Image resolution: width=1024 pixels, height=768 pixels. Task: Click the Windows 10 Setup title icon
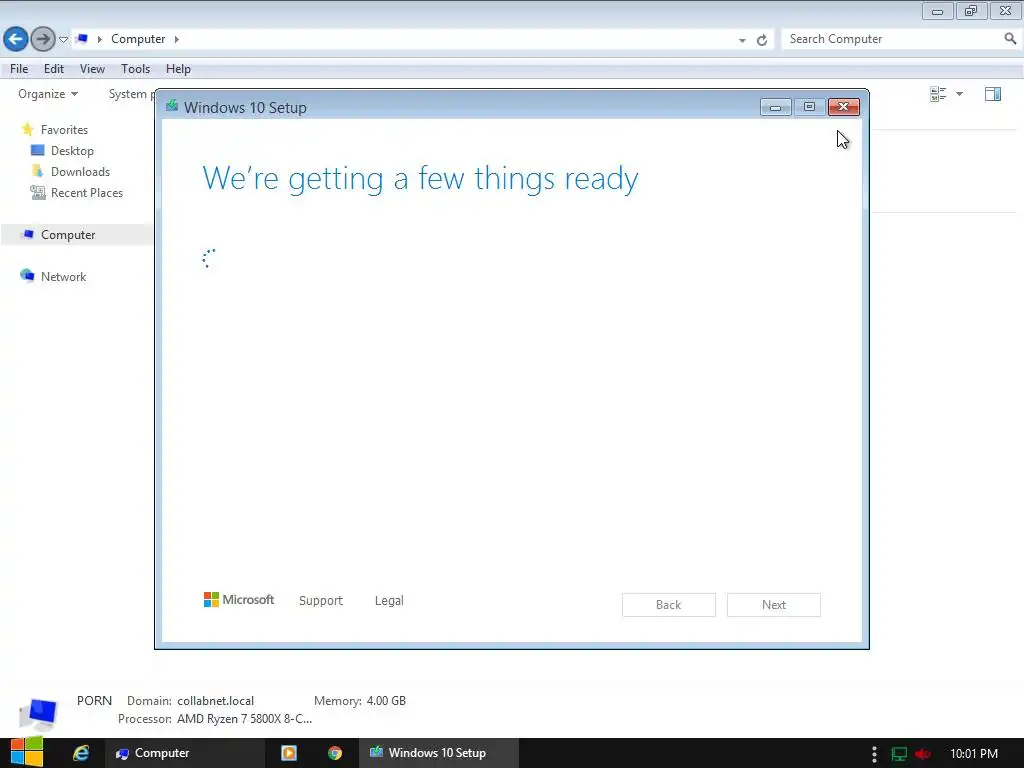pos(172,106)
